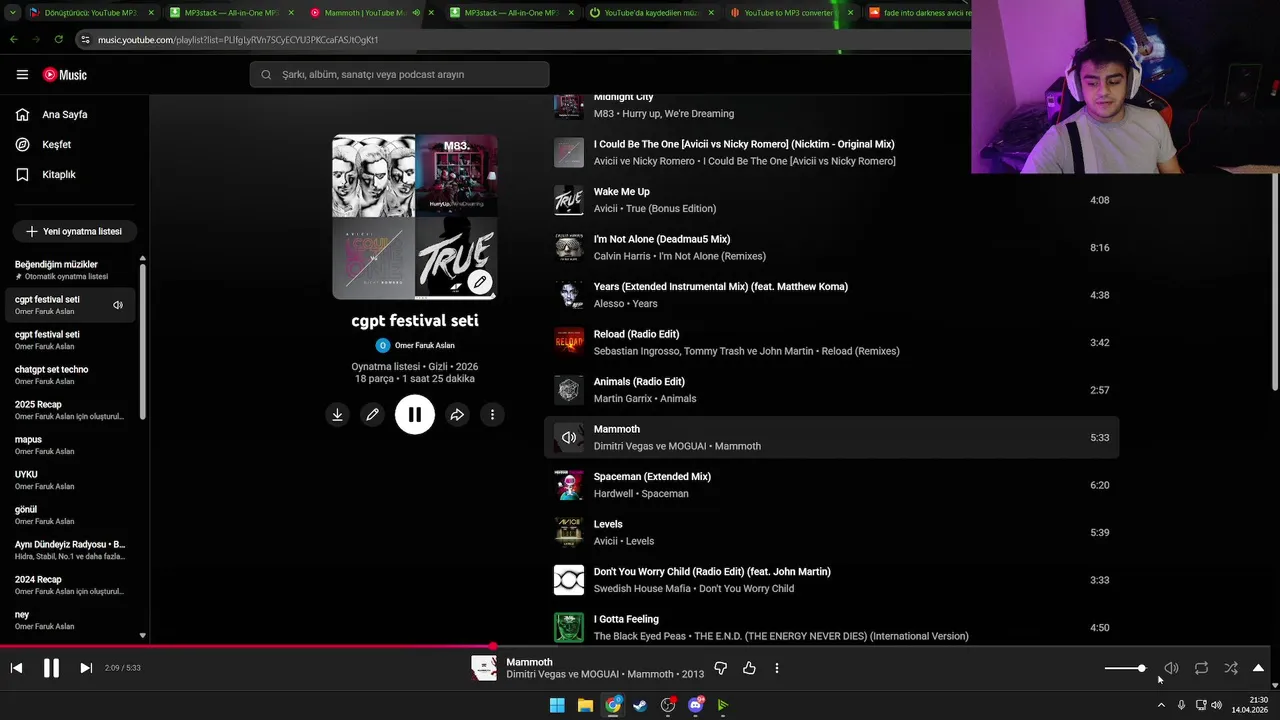This screenshot has width=1280, height=720.
Task: Reload the browser page
Action: (58, 39)
